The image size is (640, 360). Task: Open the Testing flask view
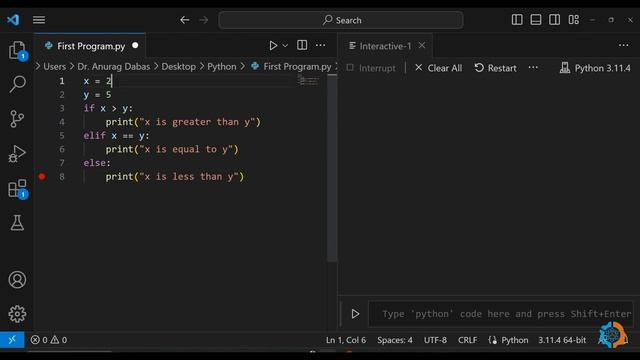(17, 223)
